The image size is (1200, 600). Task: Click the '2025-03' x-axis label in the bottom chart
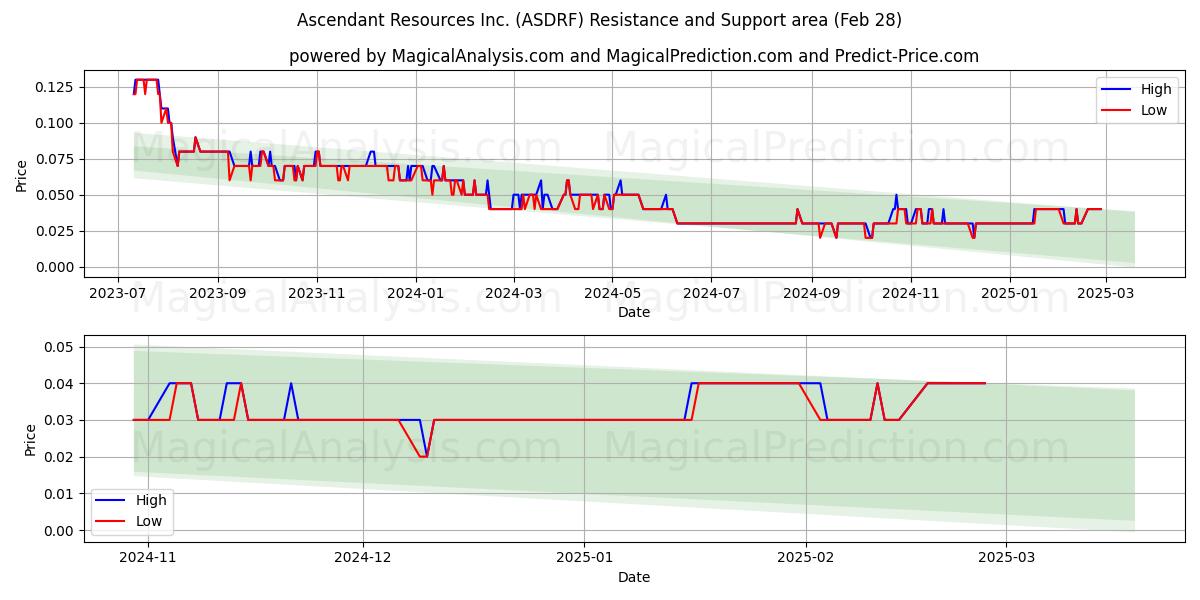(x=1006, y=559)
